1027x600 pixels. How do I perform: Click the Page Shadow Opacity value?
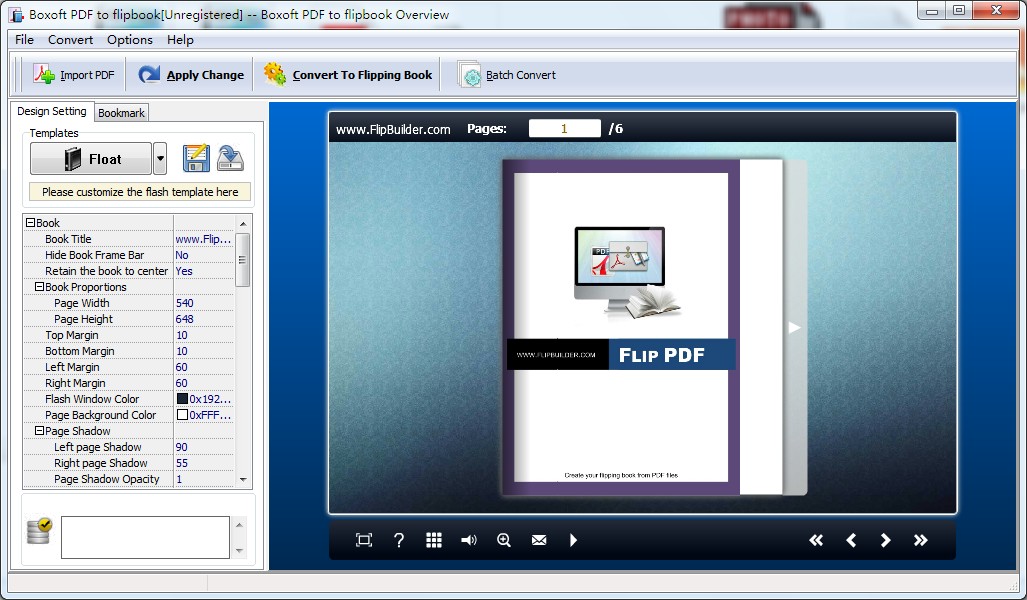click(204, 479)
